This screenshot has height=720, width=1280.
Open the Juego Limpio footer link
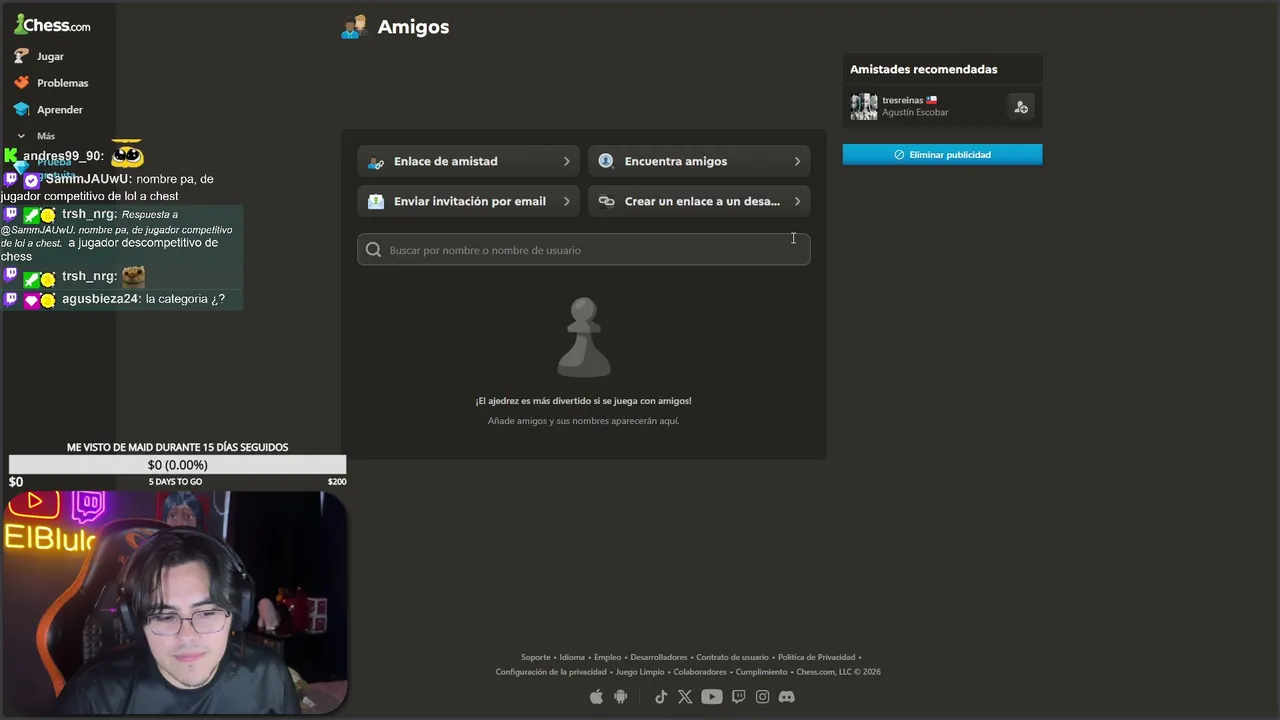click(x=640, y=672)
